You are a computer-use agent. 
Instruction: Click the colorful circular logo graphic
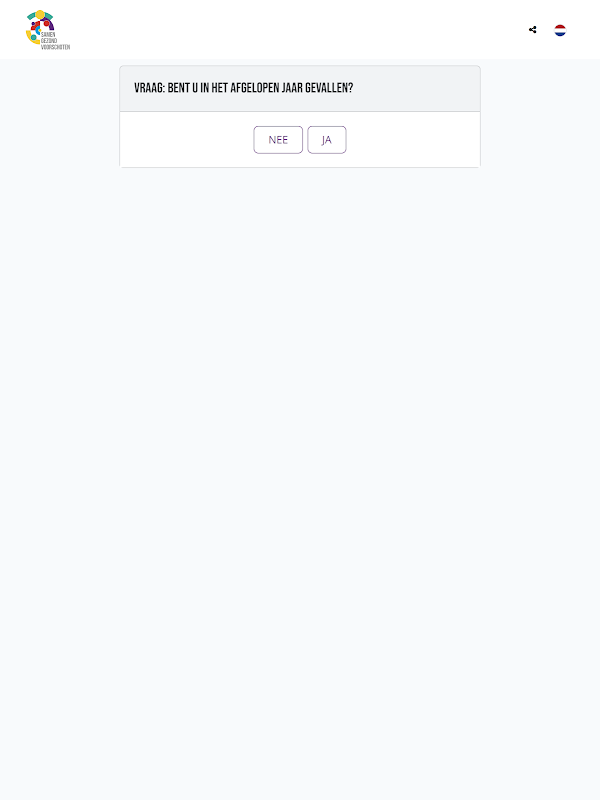pyautogui.click(x=39, y=27)
